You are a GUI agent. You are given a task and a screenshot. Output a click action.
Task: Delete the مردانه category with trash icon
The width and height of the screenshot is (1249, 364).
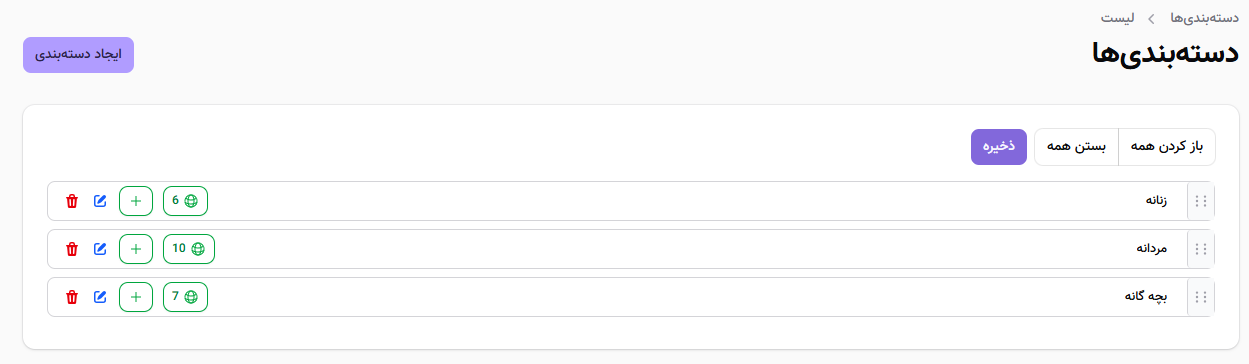click(x=71, y=249)
